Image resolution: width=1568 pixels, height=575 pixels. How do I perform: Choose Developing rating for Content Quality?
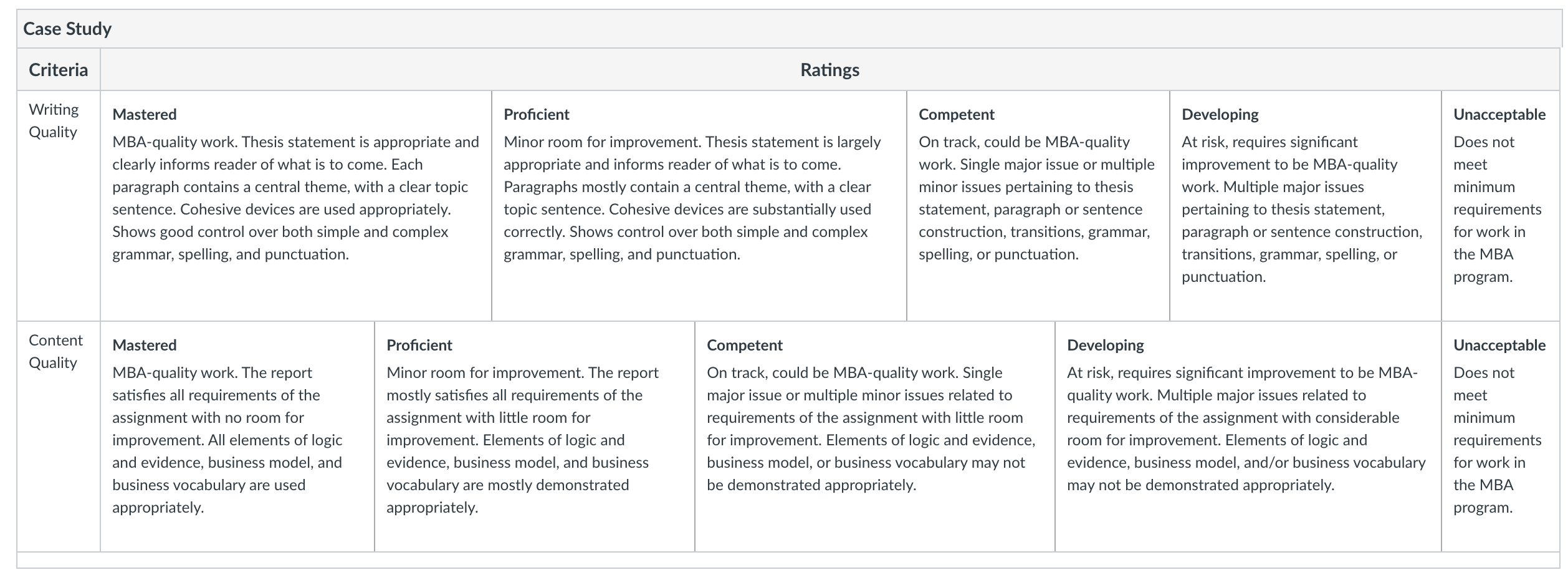[x=1248, y=437]
